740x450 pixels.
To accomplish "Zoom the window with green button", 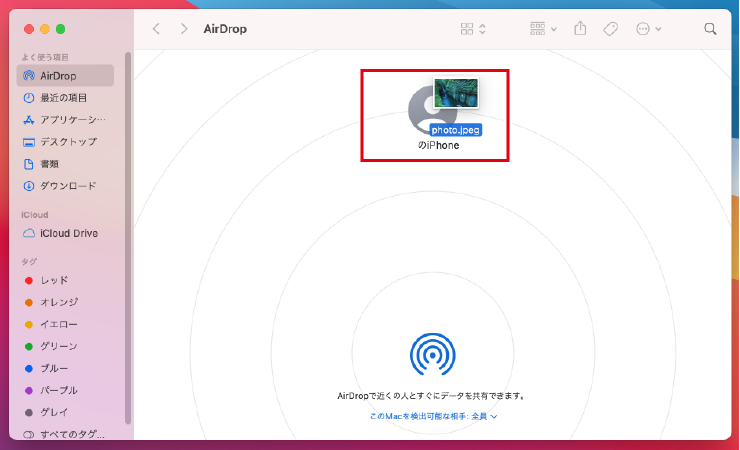I will 60,29.
